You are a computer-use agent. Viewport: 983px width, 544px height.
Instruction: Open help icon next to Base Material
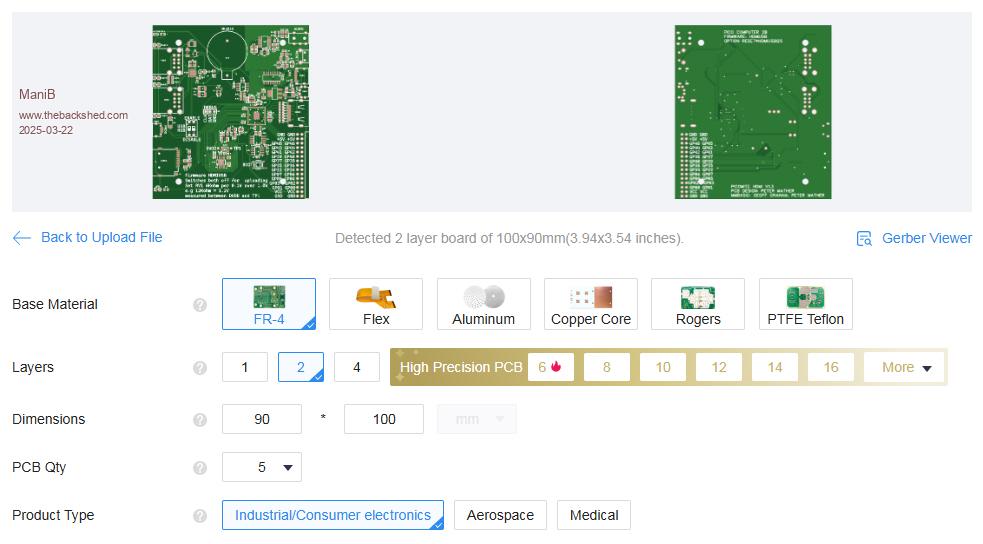click(200, 305)
